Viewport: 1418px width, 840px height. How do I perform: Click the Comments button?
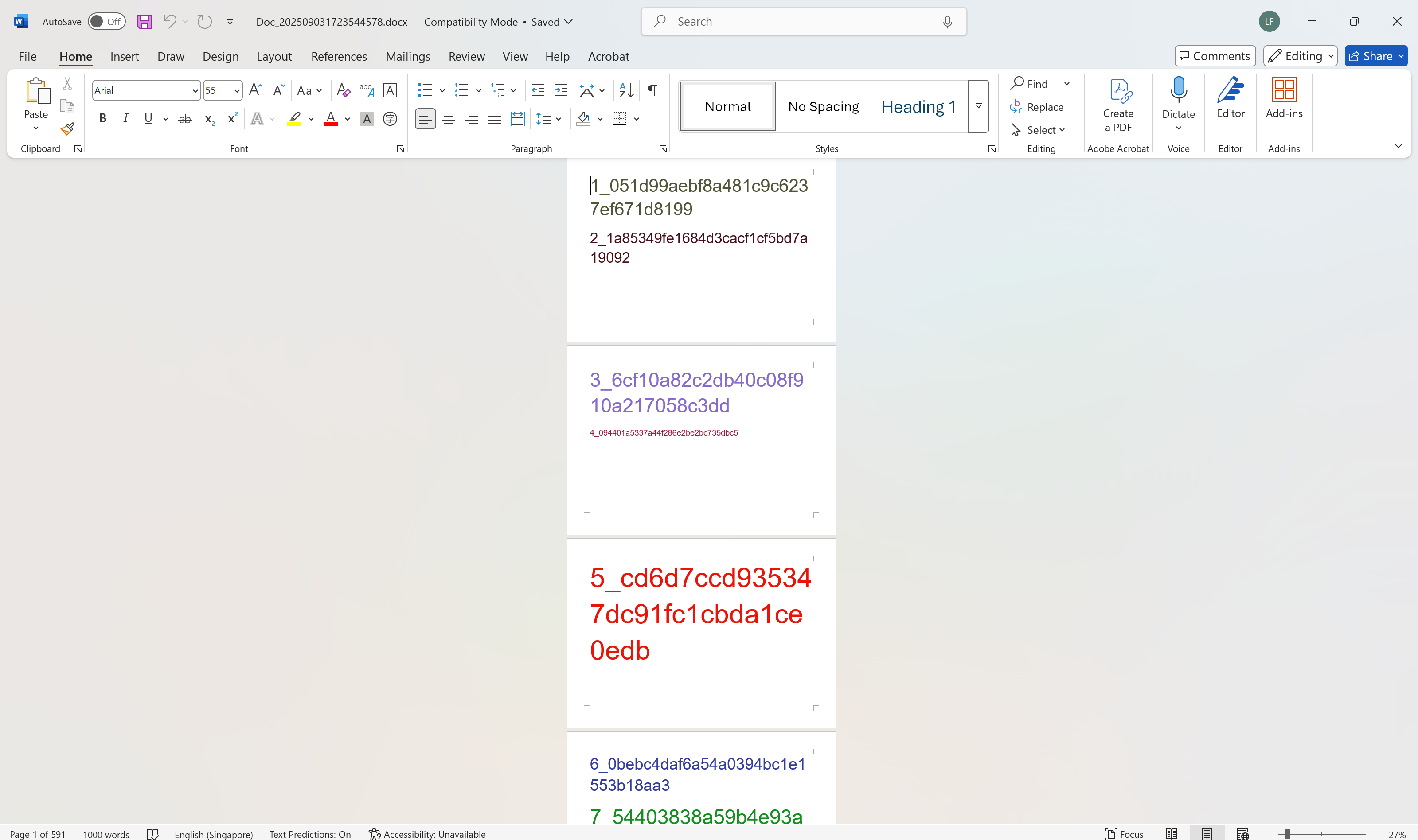click(x=1215, y=56)
